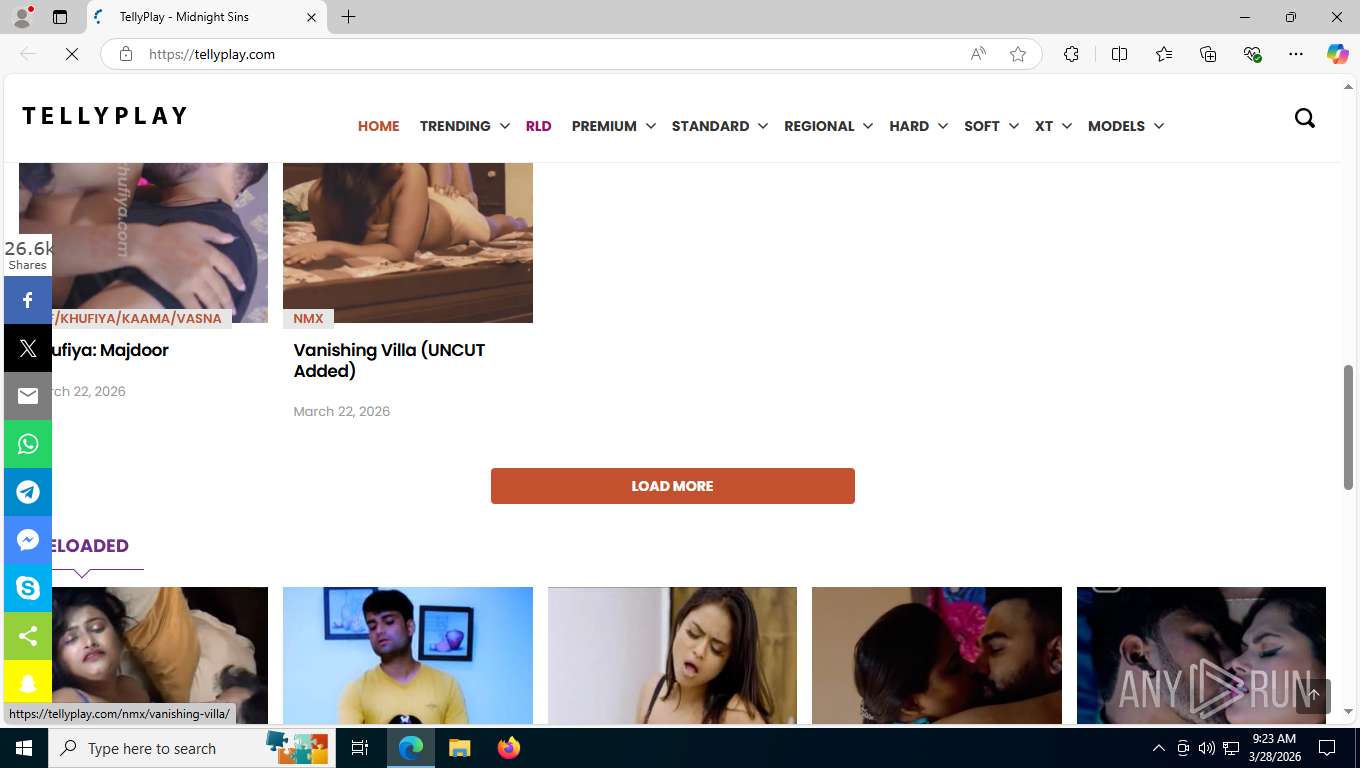Open tab actions menu

pyautogui.click(x=60, y=17)
